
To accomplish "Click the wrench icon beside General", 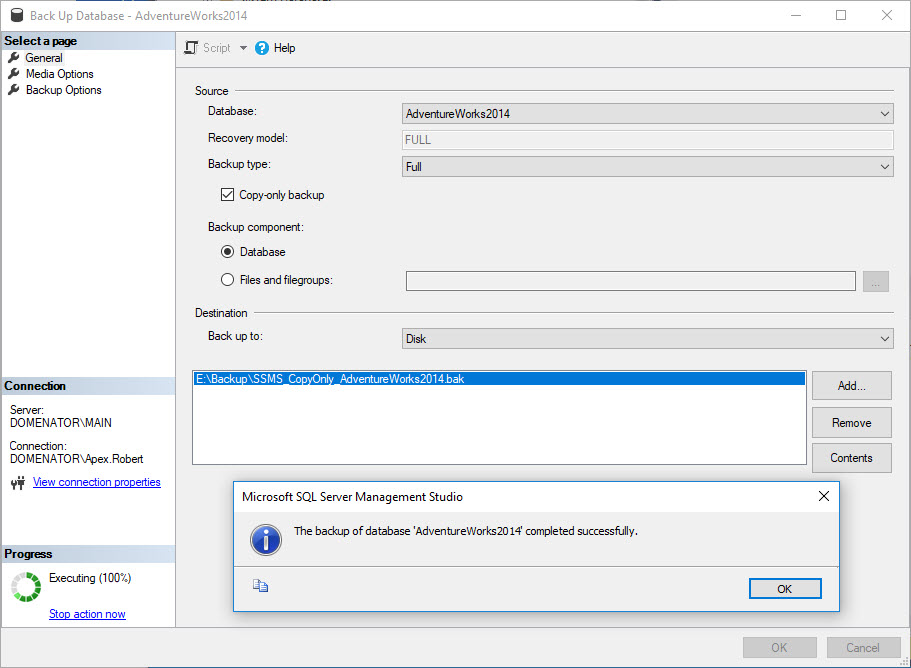I will [x=14, y=58].
